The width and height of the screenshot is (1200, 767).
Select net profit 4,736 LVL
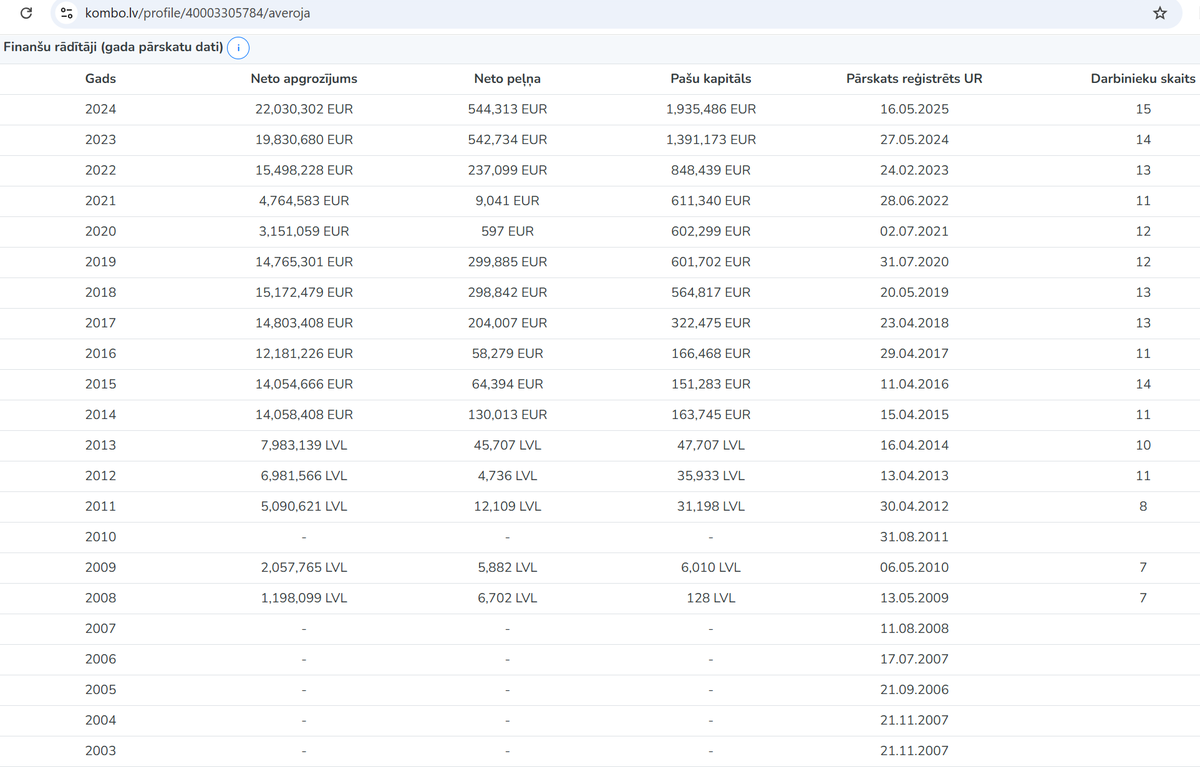[507, 476]
